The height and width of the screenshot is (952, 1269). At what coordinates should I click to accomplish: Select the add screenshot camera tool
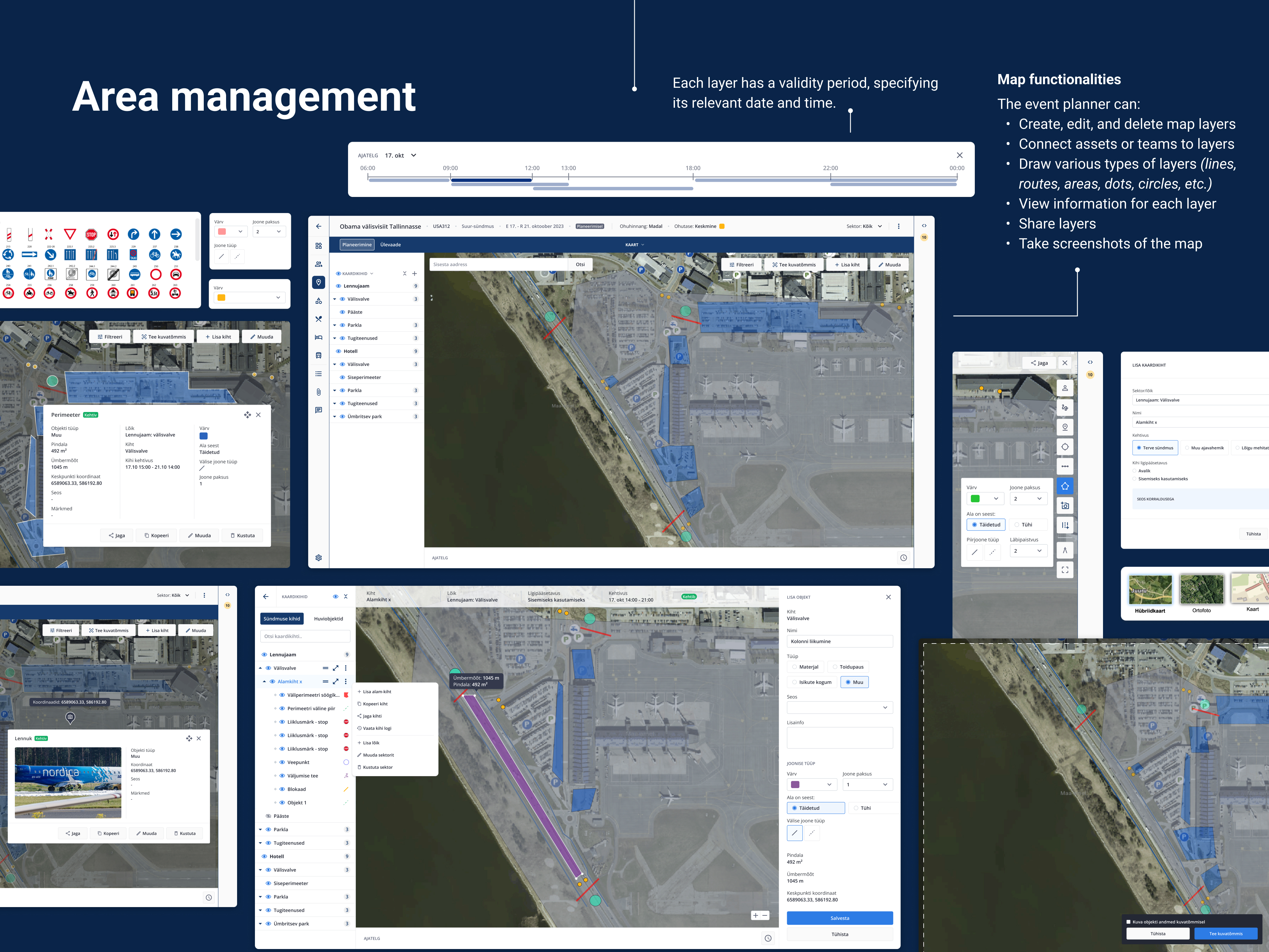pos(1065,505)
